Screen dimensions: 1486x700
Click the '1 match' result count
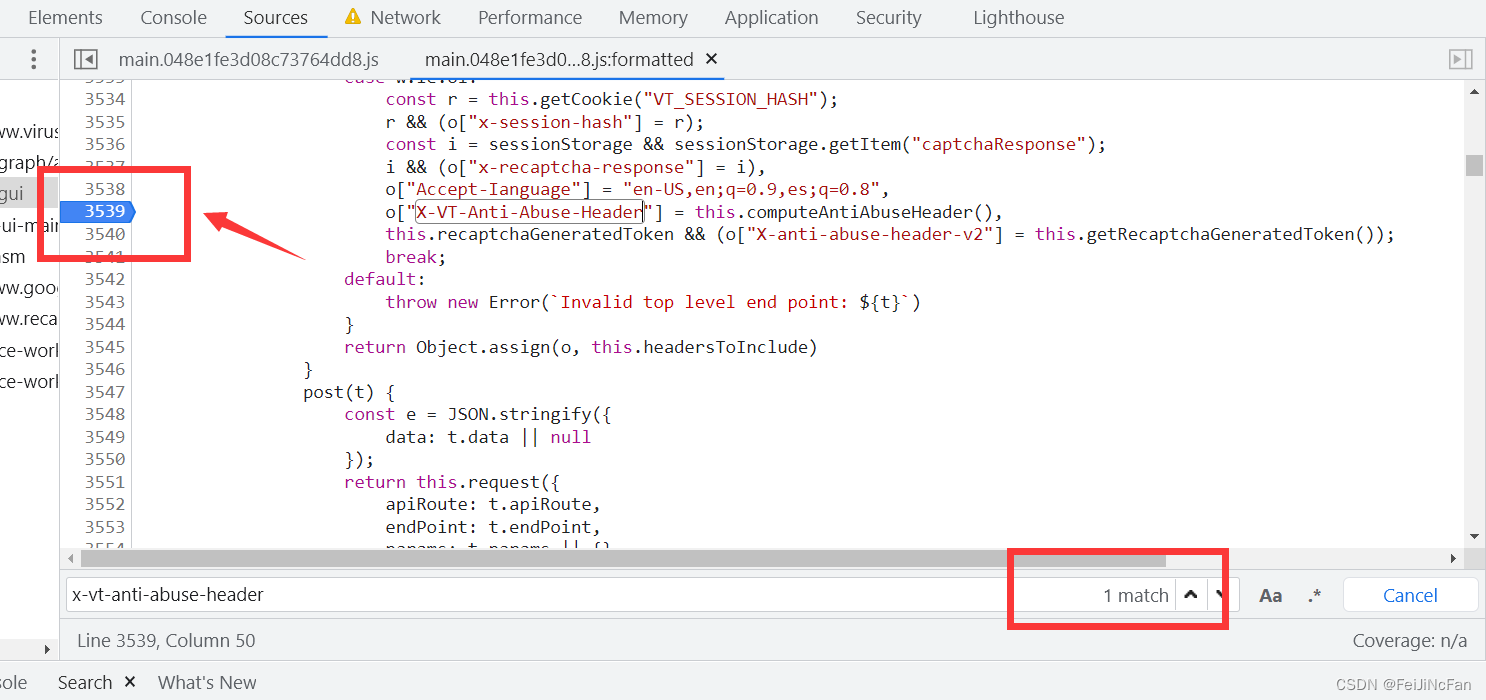click(x=1136, y=595)
